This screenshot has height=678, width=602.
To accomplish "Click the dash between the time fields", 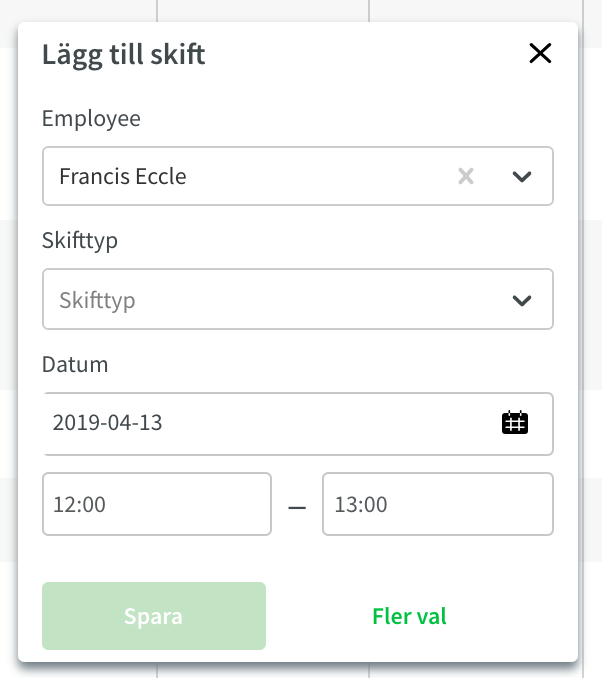I will click(x=297, y=507).
